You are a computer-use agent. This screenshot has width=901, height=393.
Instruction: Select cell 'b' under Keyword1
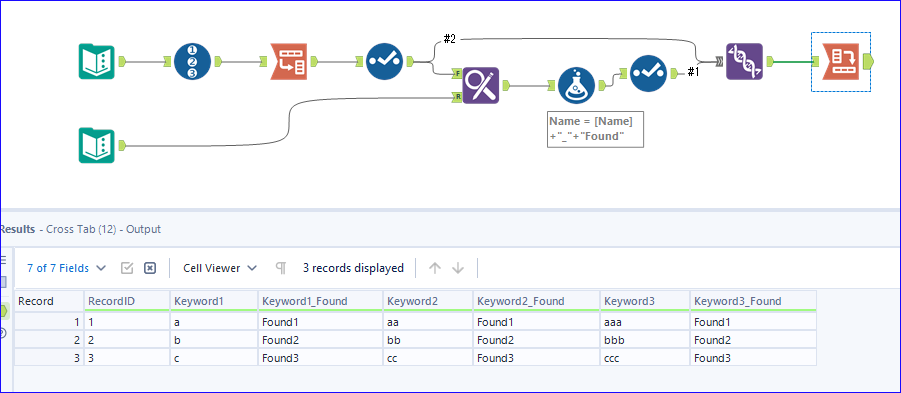[x=214, y=340]
